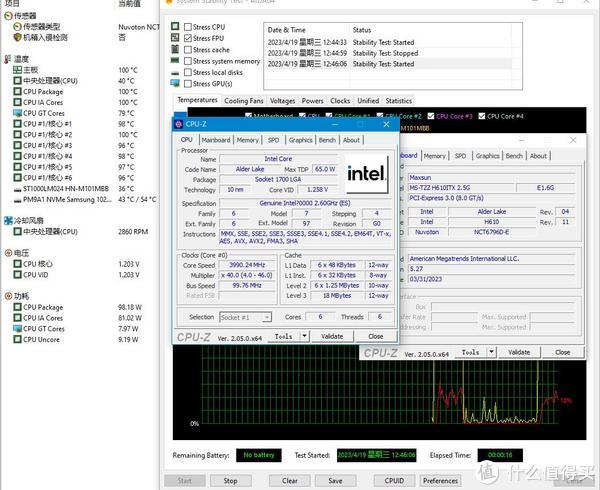Click the 电压 voltage category icon

8,253
